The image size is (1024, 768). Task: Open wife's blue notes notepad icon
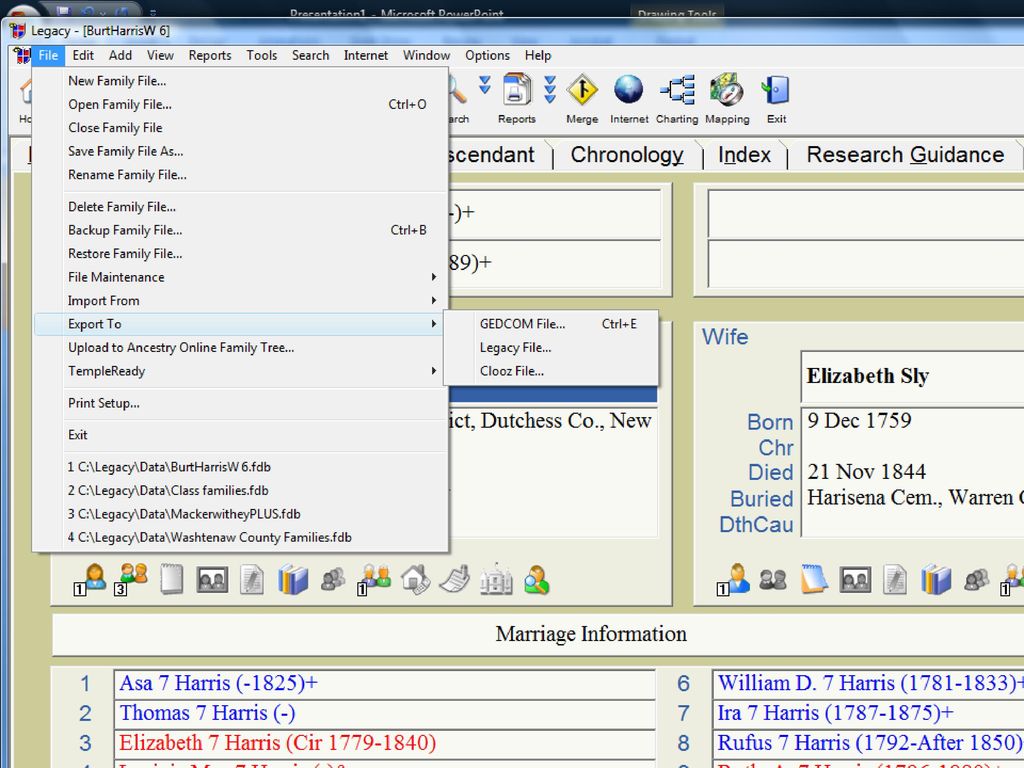pos(814,579)
